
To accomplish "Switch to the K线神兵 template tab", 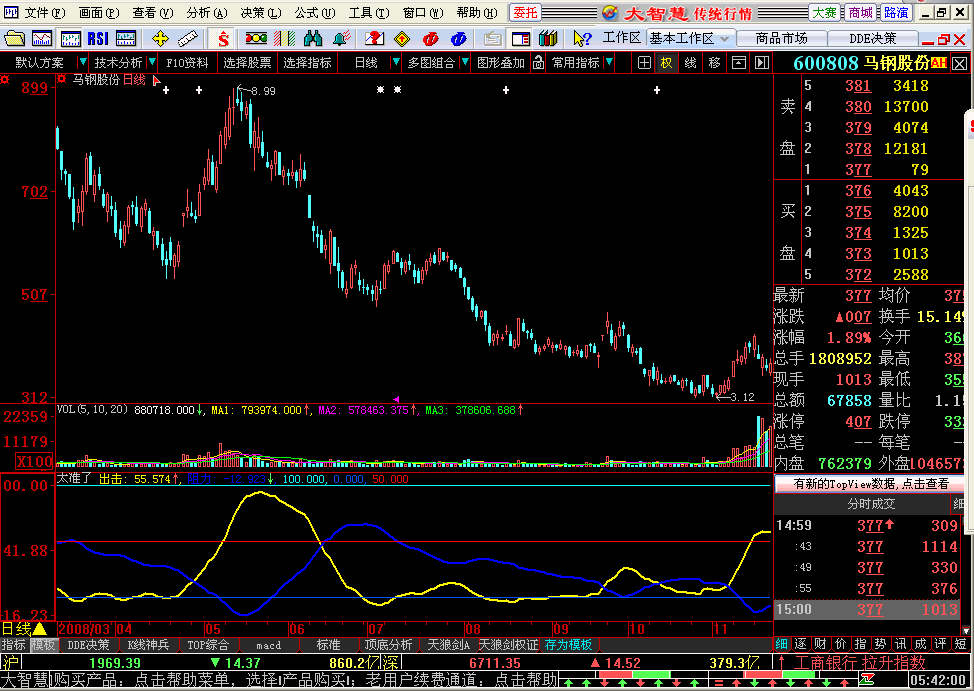I will click(148, 645).
